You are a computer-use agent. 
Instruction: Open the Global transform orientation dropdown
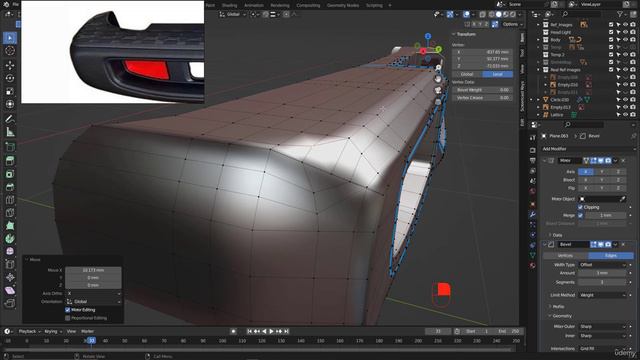pyautogui.click(x=233, y=14)
